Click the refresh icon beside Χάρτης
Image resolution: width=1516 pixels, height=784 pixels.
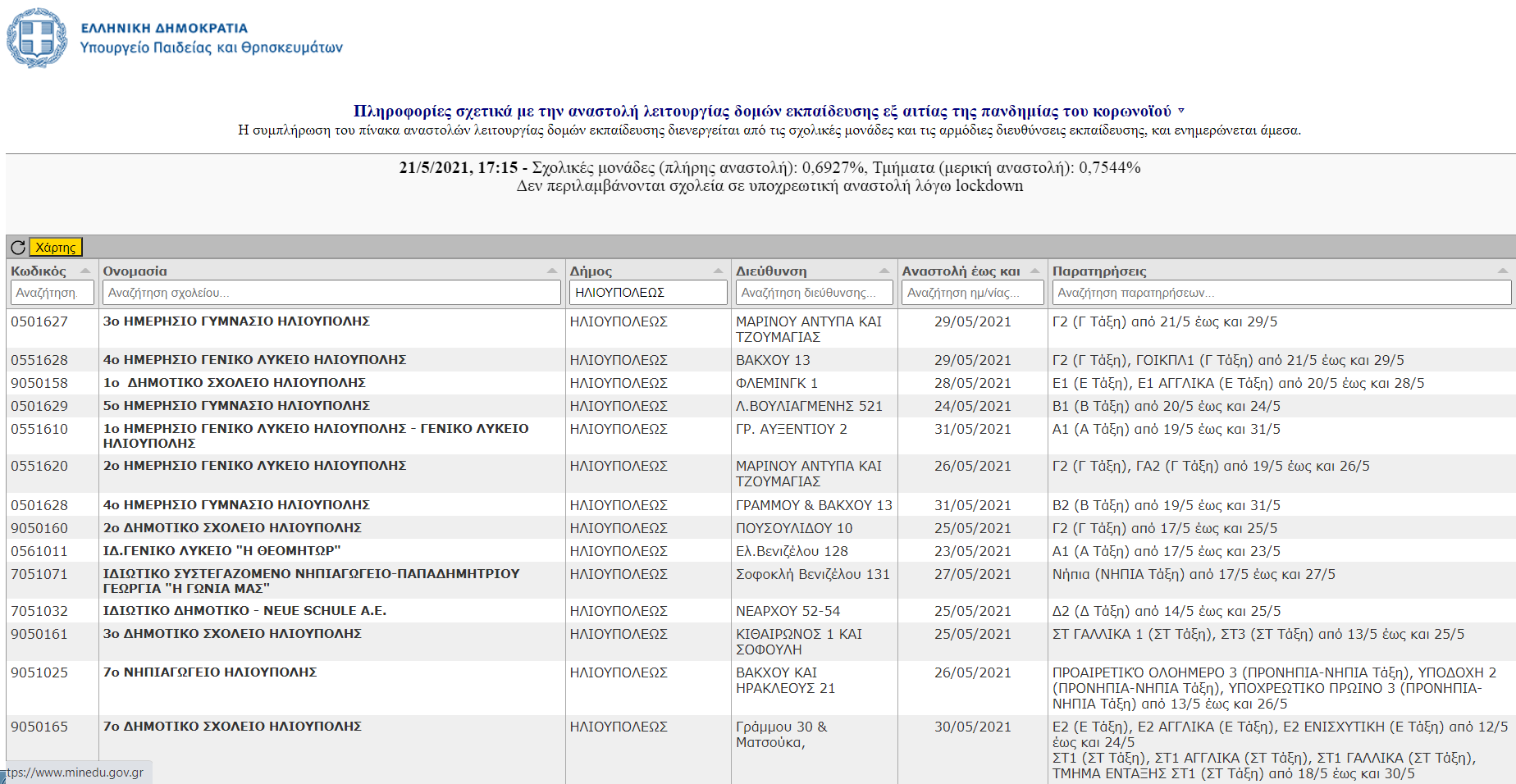pos(18,247)
